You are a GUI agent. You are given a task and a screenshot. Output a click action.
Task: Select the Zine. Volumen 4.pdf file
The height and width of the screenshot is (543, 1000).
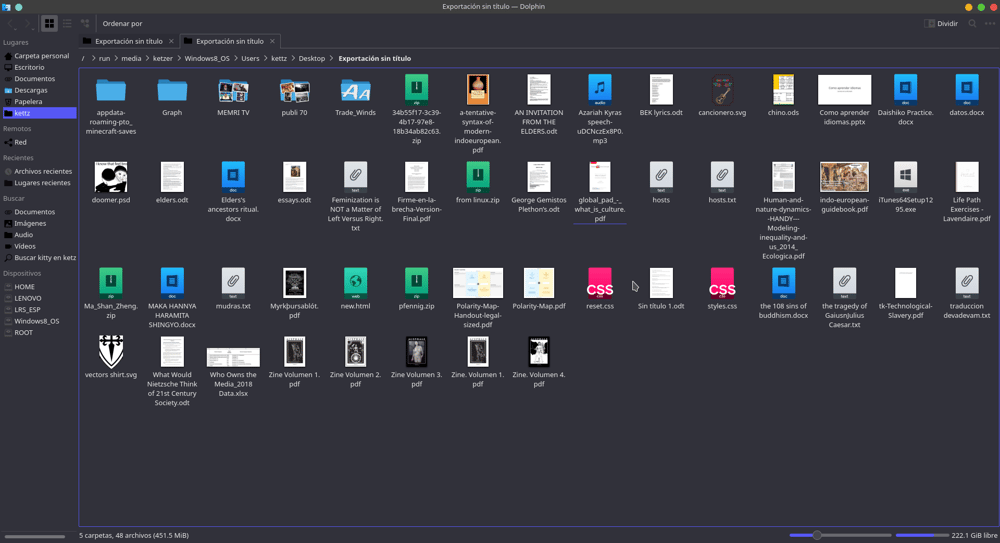(x=539, y=352)
